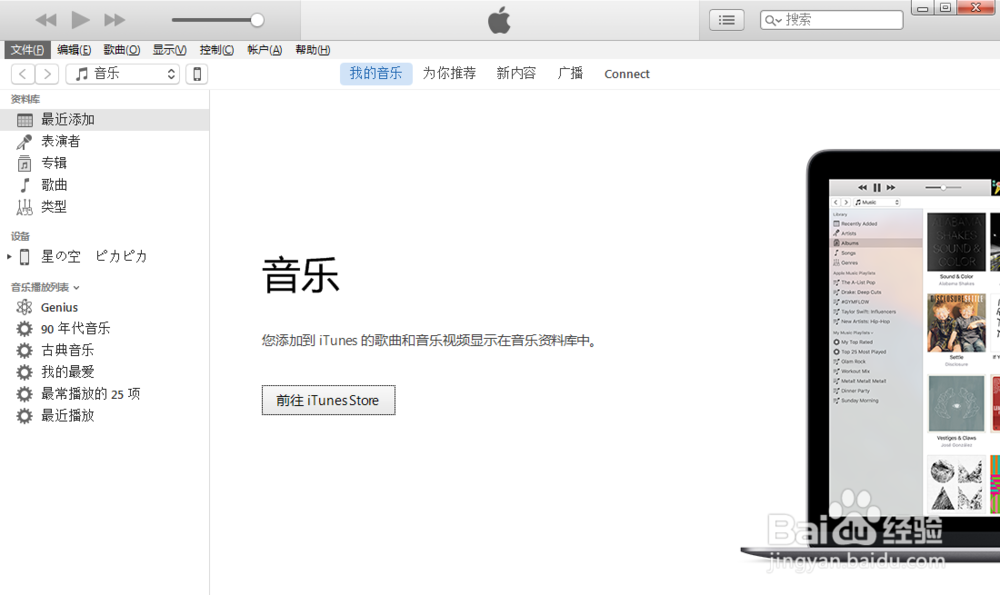
Task: Click the 表演者 label
Action: [61, 142]
